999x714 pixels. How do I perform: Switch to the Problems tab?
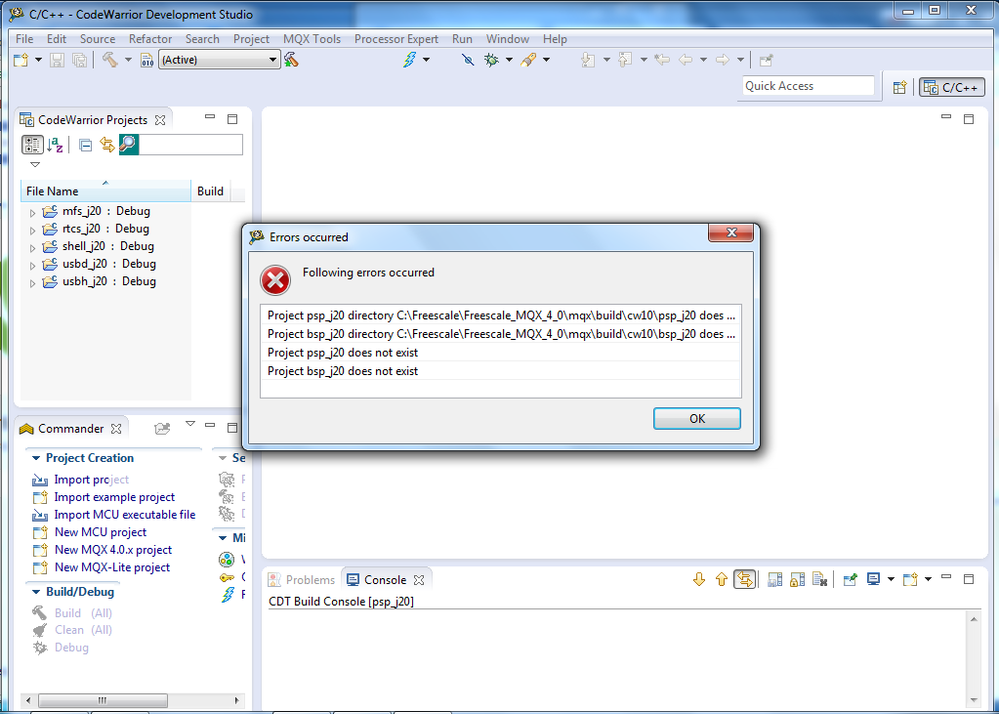[302, 580]
